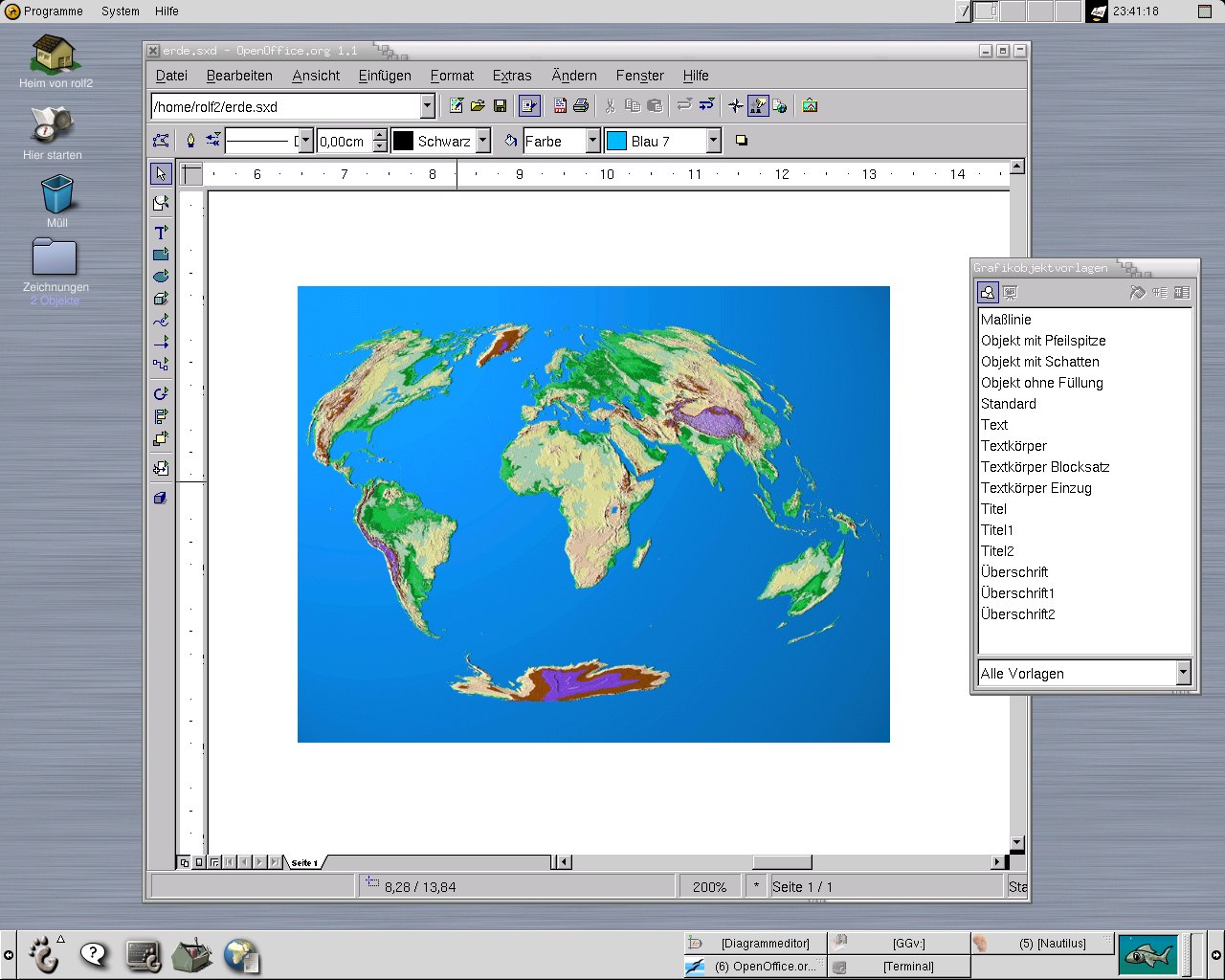Click the Open file folder icon

click(x=478, y=106)
